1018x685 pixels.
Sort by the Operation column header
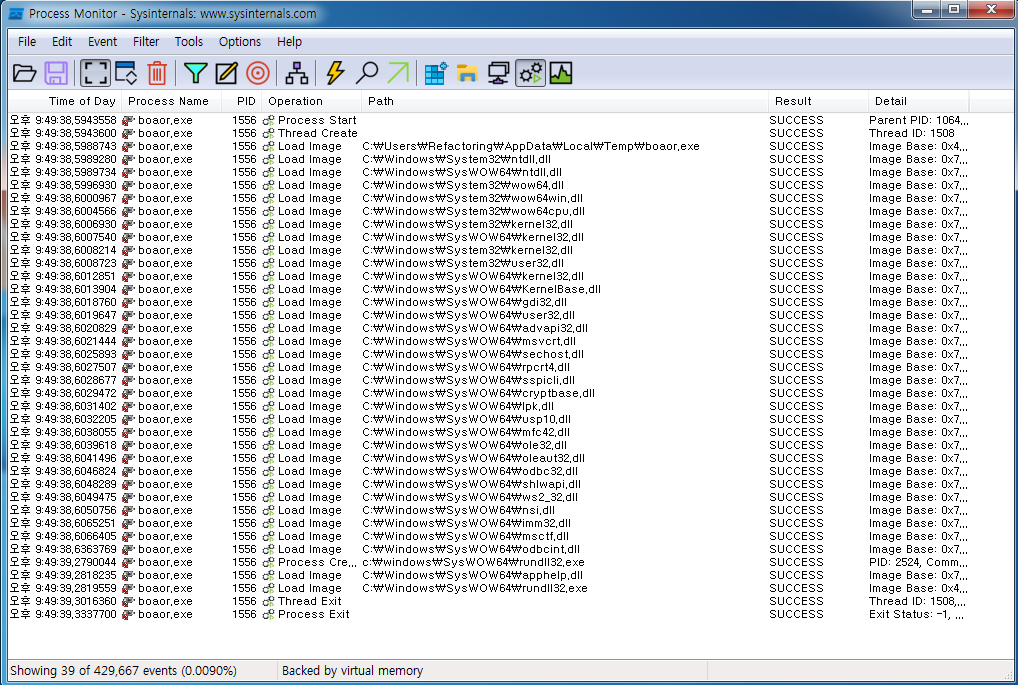point(312,101)
